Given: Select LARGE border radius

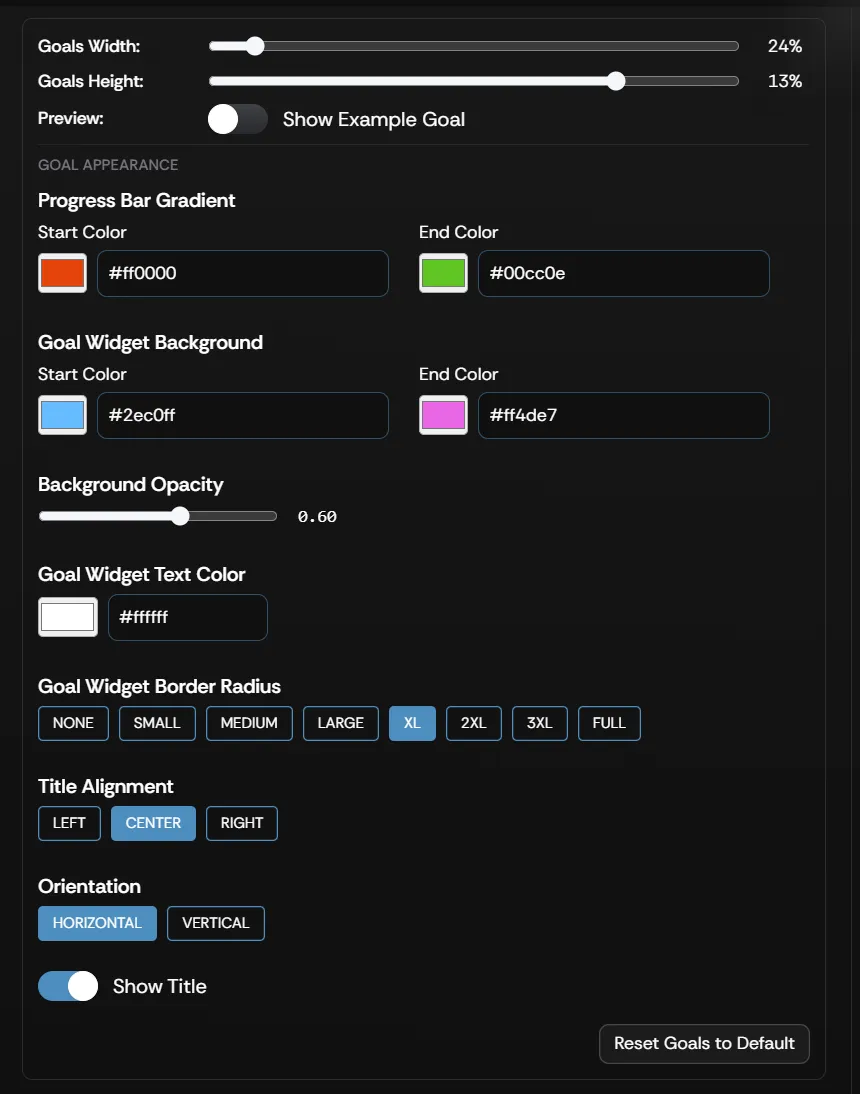Looking at the screenshot, I should (x=340, y=723).
